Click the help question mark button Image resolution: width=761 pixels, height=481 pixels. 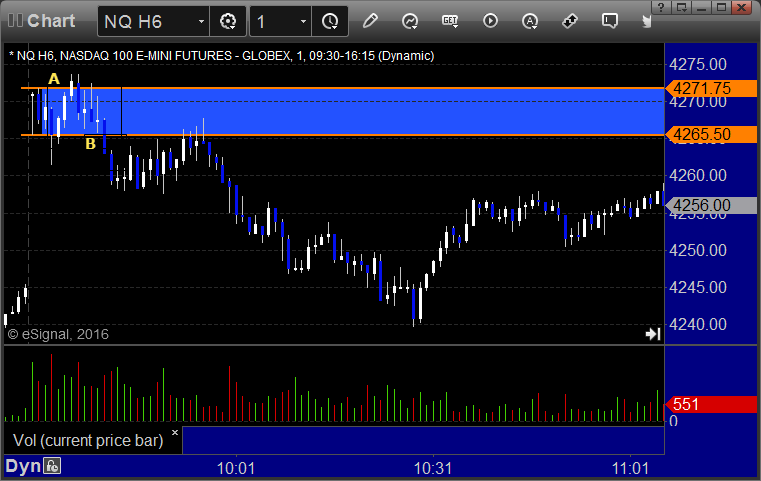point(661,7)
